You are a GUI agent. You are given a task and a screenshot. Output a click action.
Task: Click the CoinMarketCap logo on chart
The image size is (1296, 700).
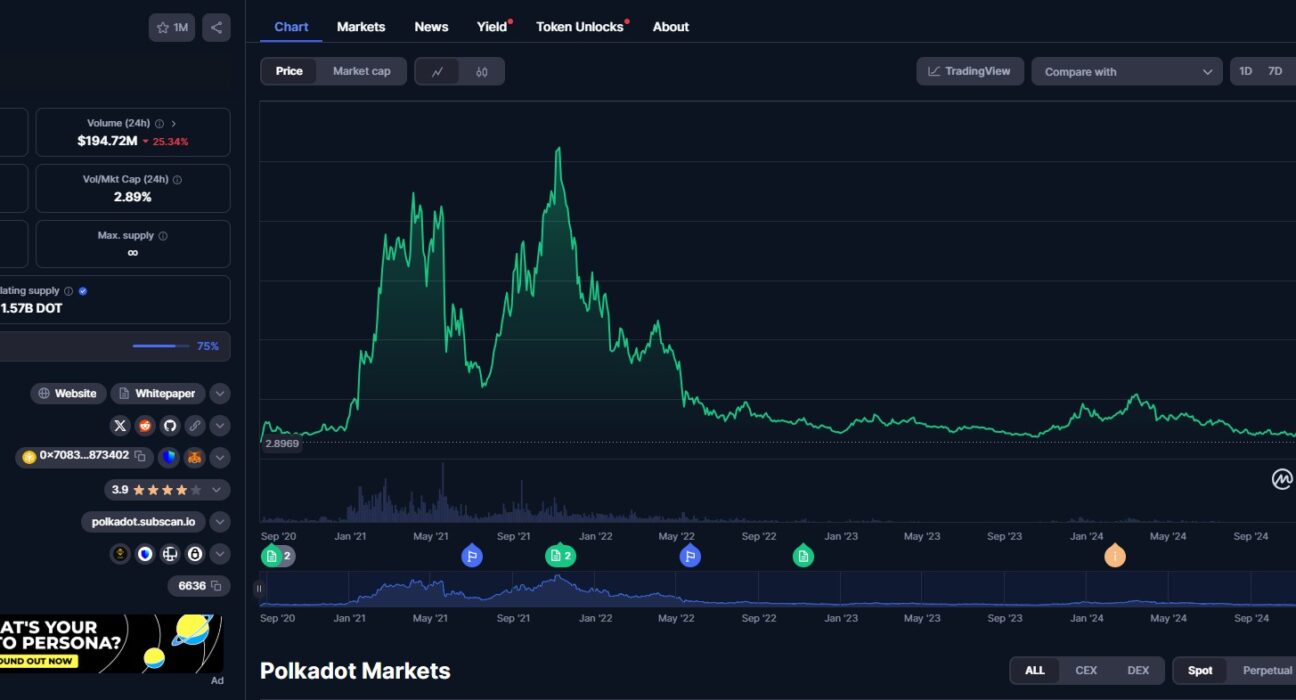(x=1282, y=480)
